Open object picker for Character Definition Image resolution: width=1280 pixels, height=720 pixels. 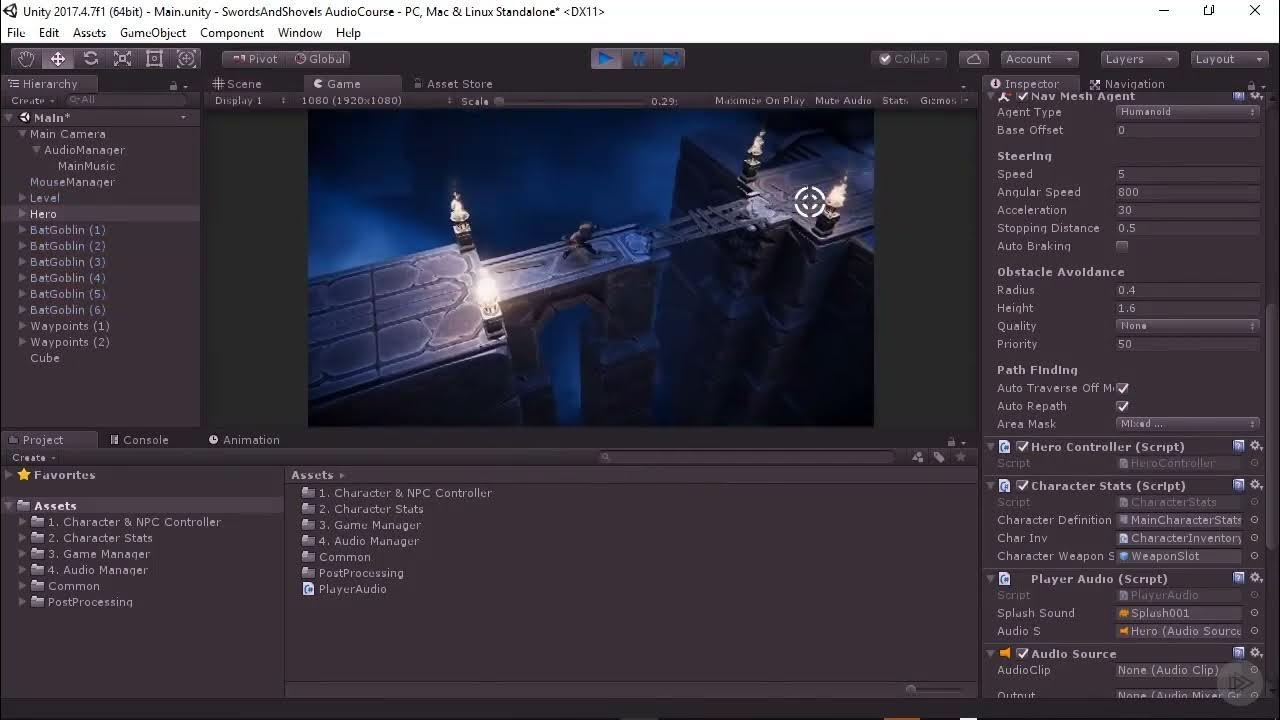click(1254, 520)
